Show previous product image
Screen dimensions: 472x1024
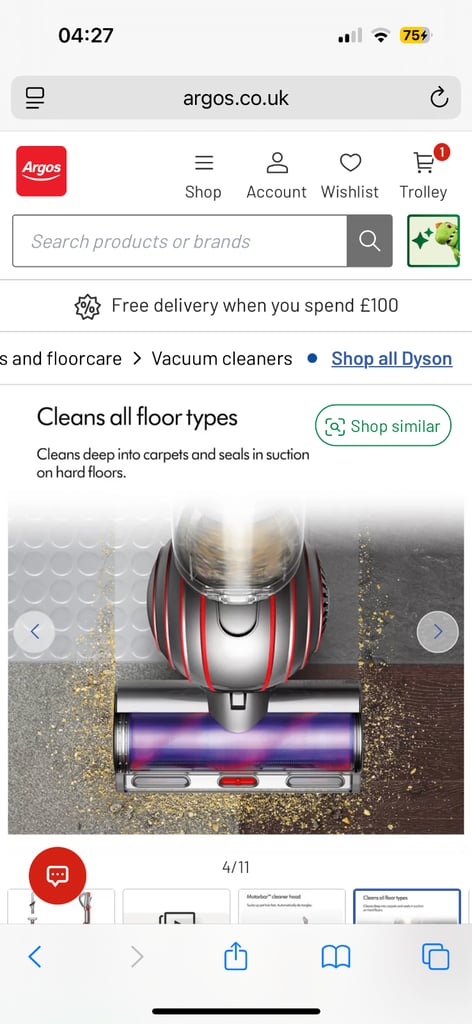click(x=35, y=632)
